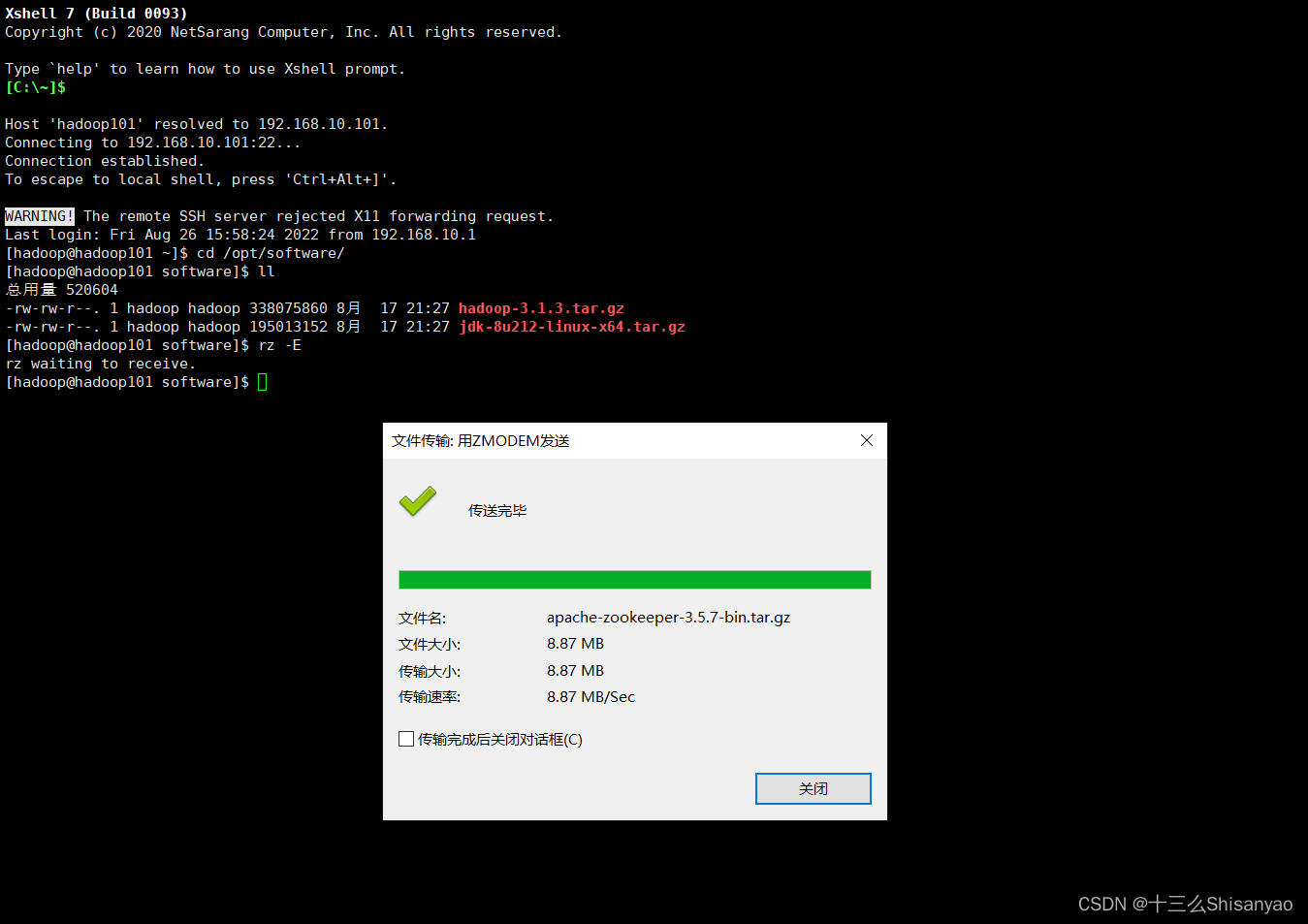Click the 传送完毕 status text

coord(497,511)
